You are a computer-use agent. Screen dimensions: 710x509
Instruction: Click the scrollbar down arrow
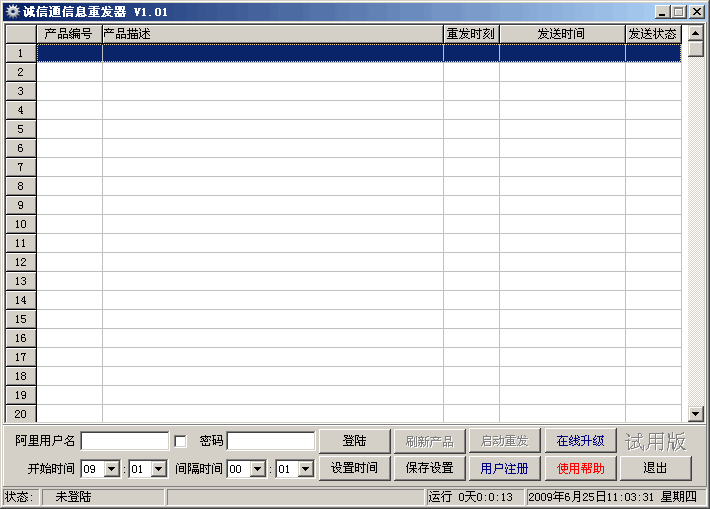[696, 413]
